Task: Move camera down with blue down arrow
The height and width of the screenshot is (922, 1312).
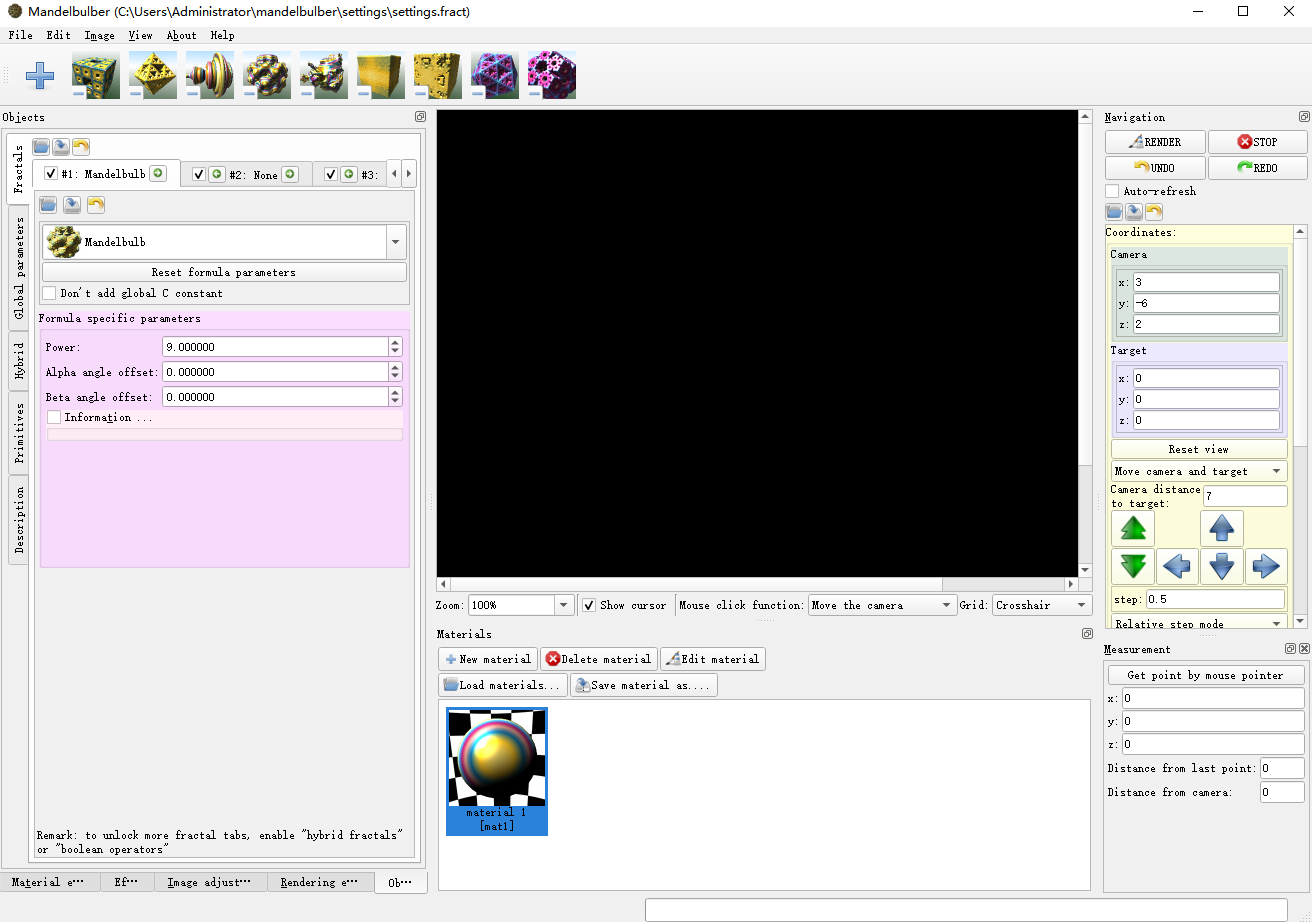Action: 1222,567
